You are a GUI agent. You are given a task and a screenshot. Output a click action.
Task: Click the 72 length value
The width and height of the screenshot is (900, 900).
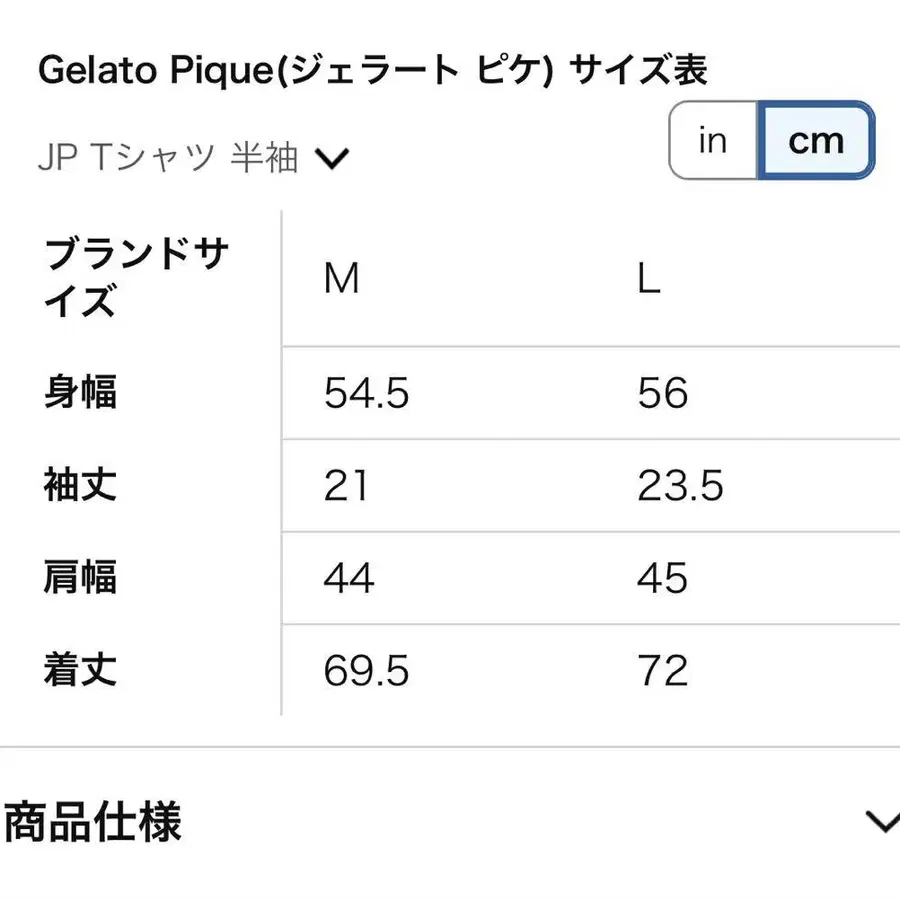[662, 672]
